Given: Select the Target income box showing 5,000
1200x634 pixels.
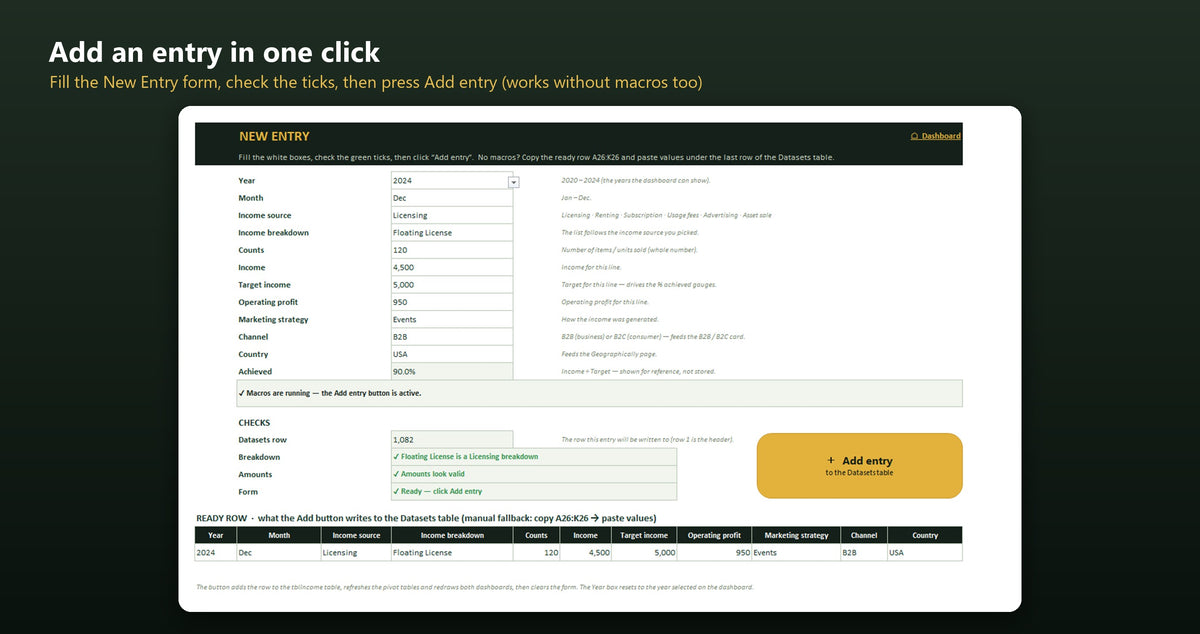Looking at the screenshot, I should (452, 285).
